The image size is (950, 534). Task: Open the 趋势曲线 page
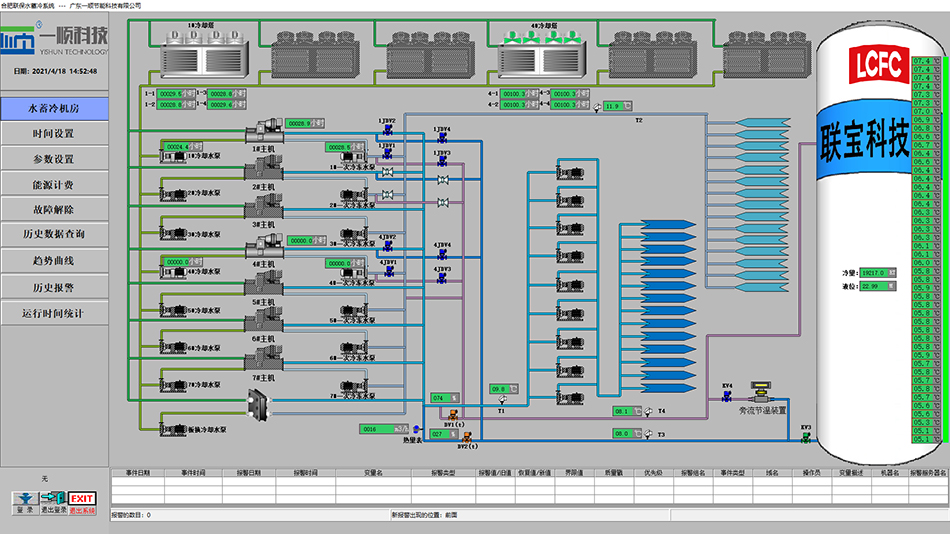[55, 261]
